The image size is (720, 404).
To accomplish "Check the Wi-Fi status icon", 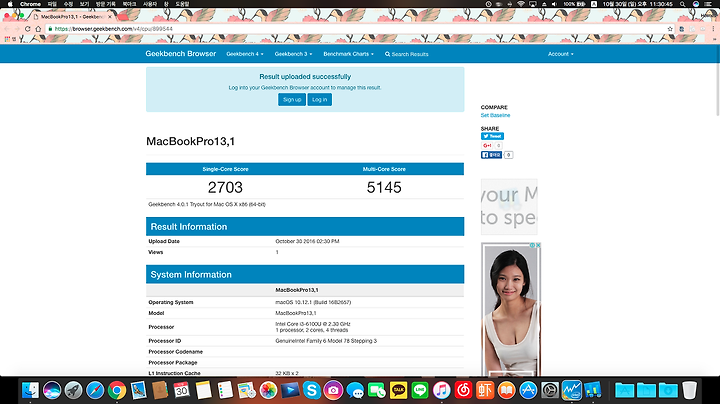I will pos(521,4).
